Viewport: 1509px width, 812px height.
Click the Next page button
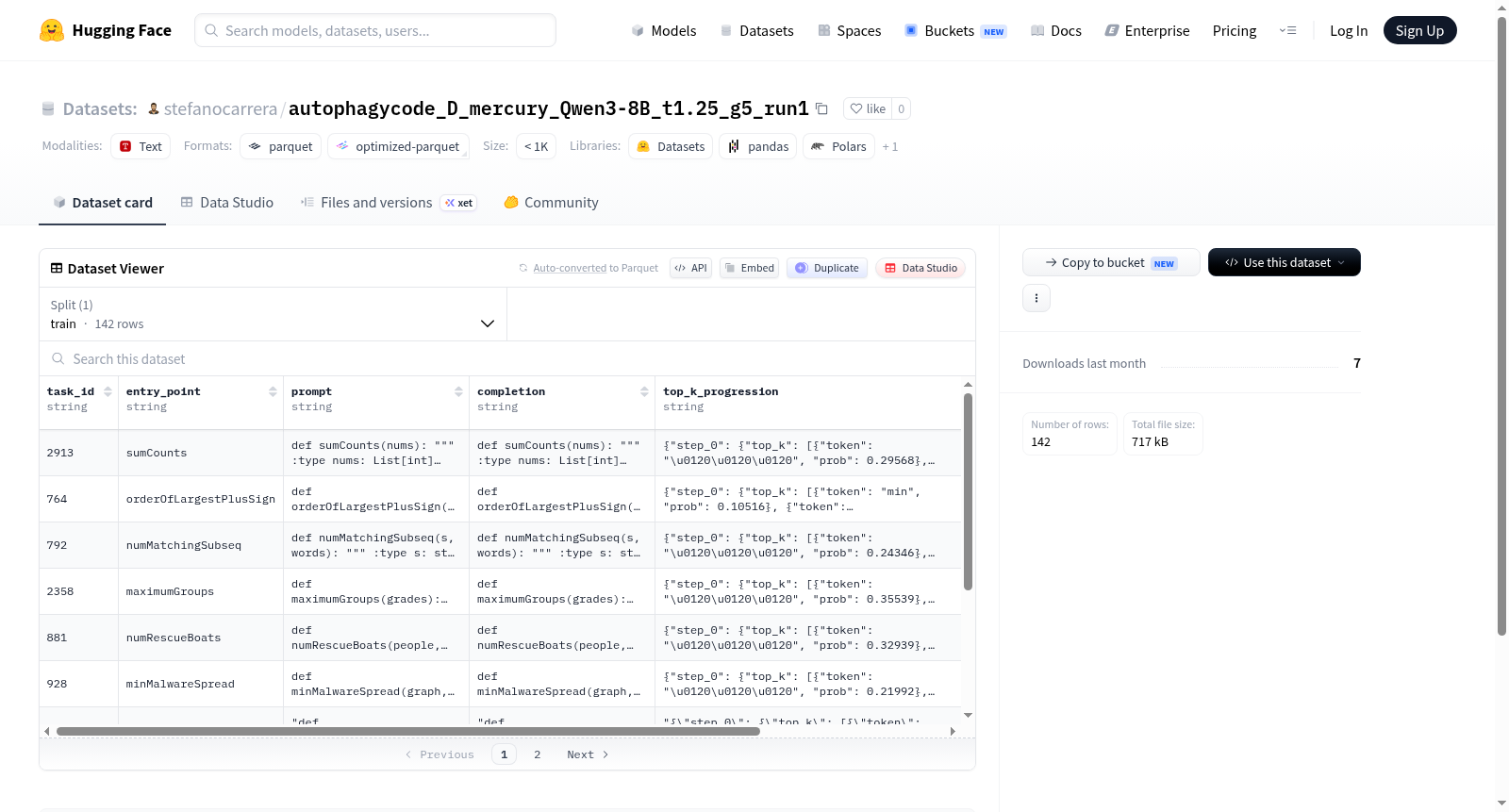[588, 754]
